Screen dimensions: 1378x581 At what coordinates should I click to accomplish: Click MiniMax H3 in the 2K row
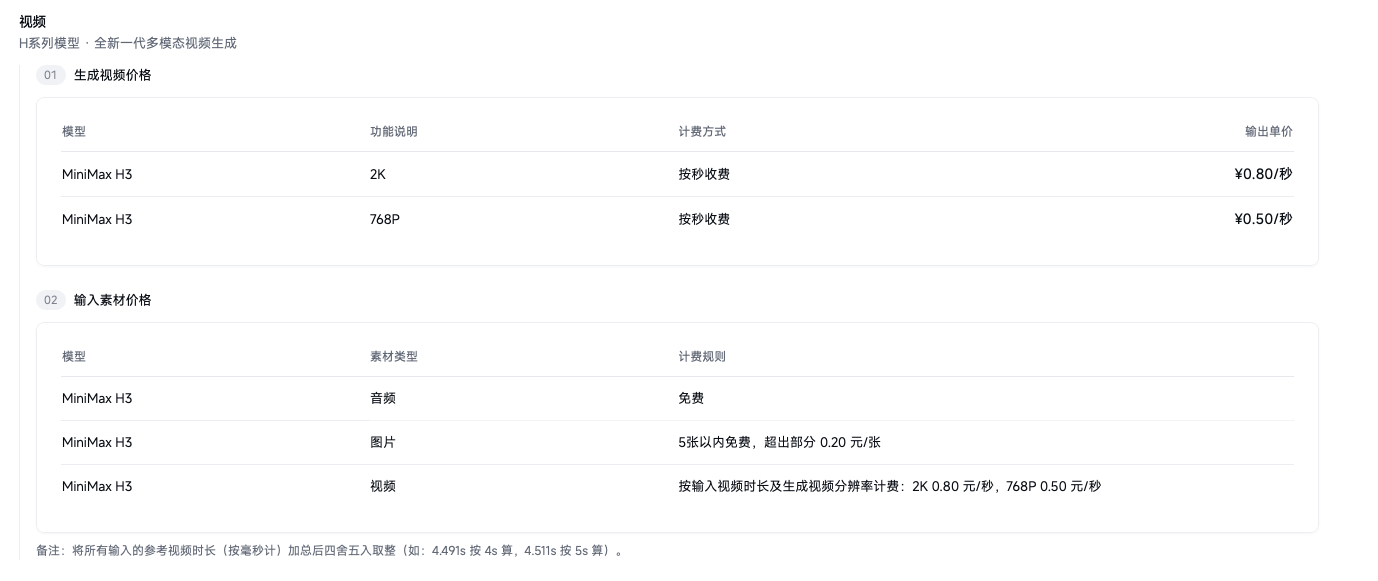pos(97,174)
